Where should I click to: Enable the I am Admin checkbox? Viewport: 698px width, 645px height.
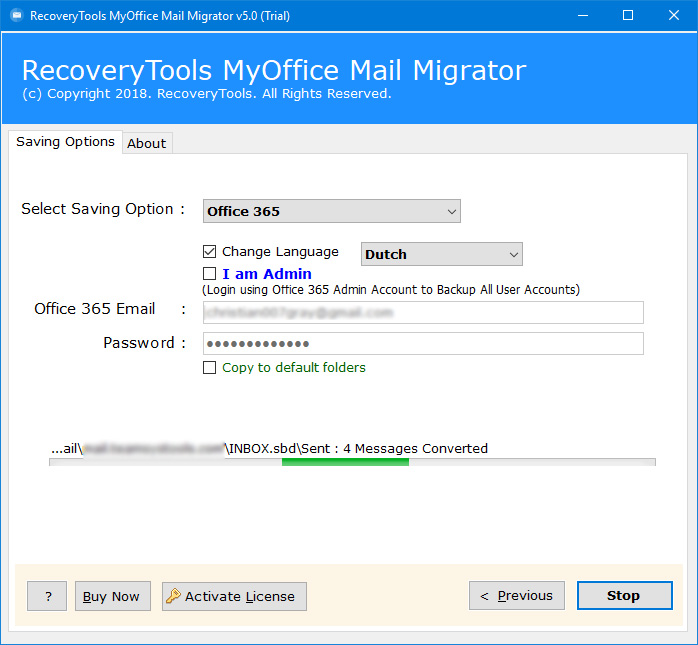(210, 273)
